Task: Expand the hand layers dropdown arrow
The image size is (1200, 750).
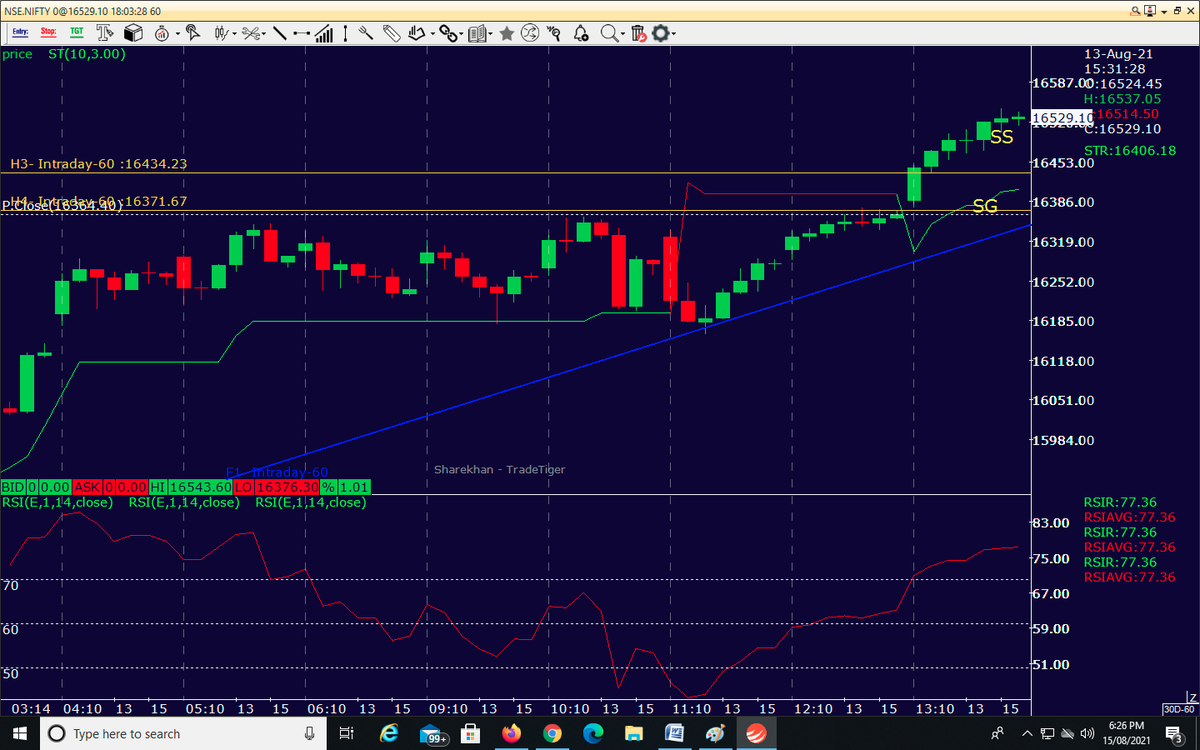Action: pyautogui.click(x=432, y=34)
